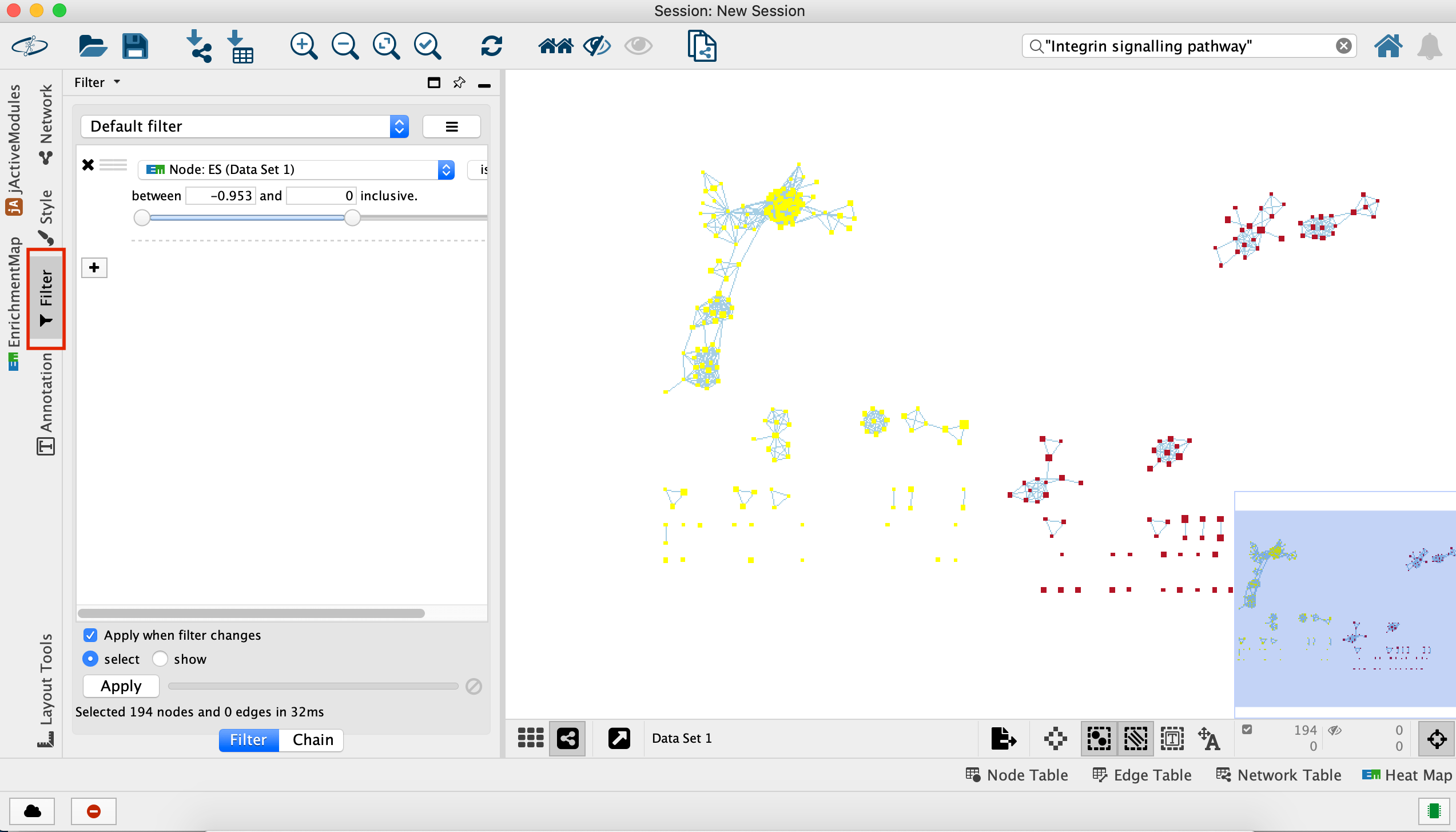Open the Default filter dropdown
The height and width of the screenshot is (832, 1456).
(399, 126)
